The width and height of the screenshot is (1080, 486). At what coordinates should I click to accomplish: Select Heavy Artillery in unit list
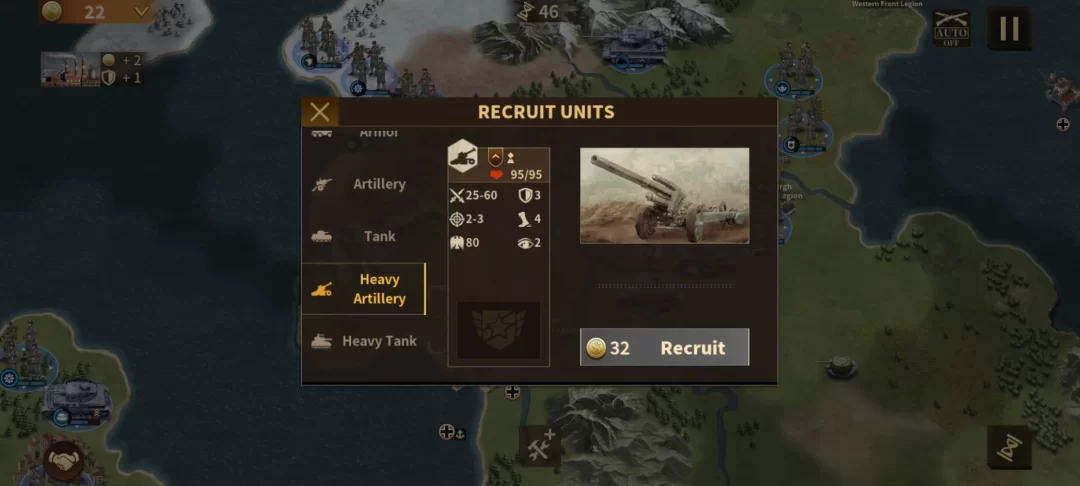pos(364,289)
